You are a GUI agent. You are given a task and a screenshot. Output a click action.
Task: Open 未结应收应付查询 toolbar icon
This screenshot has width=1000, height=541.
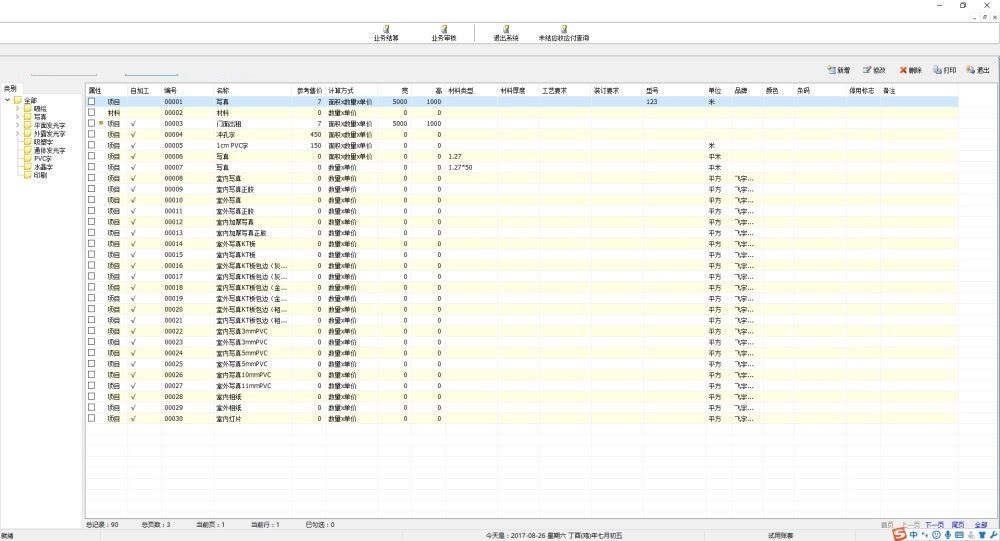click(x=564, y=33)
